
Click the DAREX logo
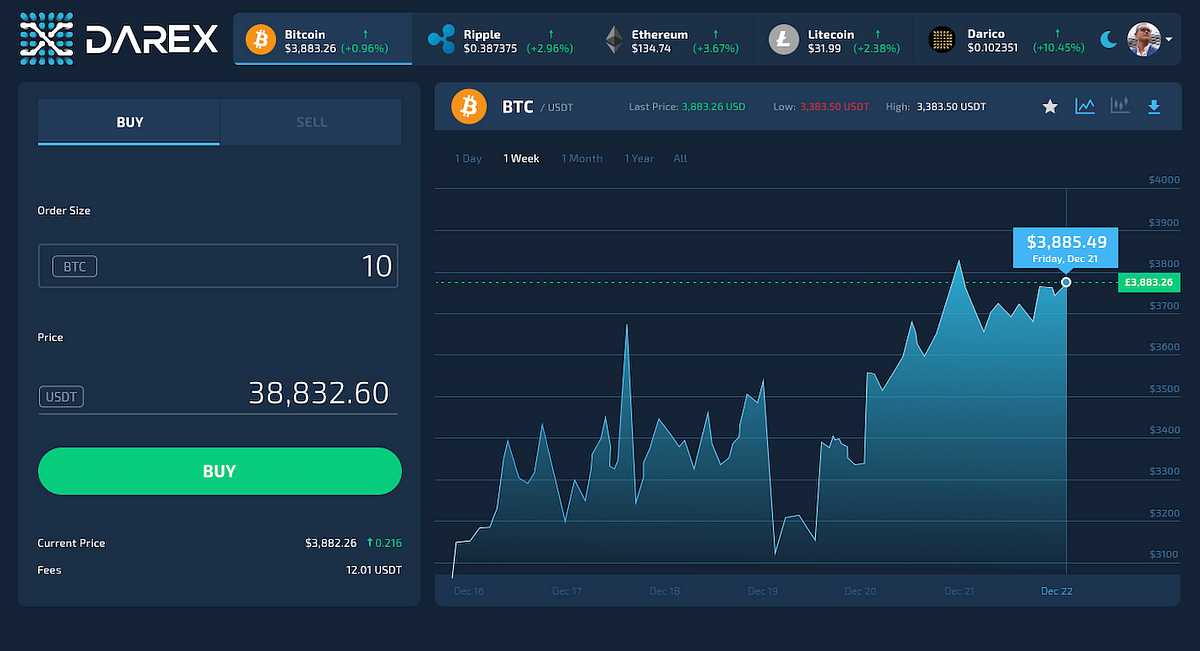(x=118, y=39)
